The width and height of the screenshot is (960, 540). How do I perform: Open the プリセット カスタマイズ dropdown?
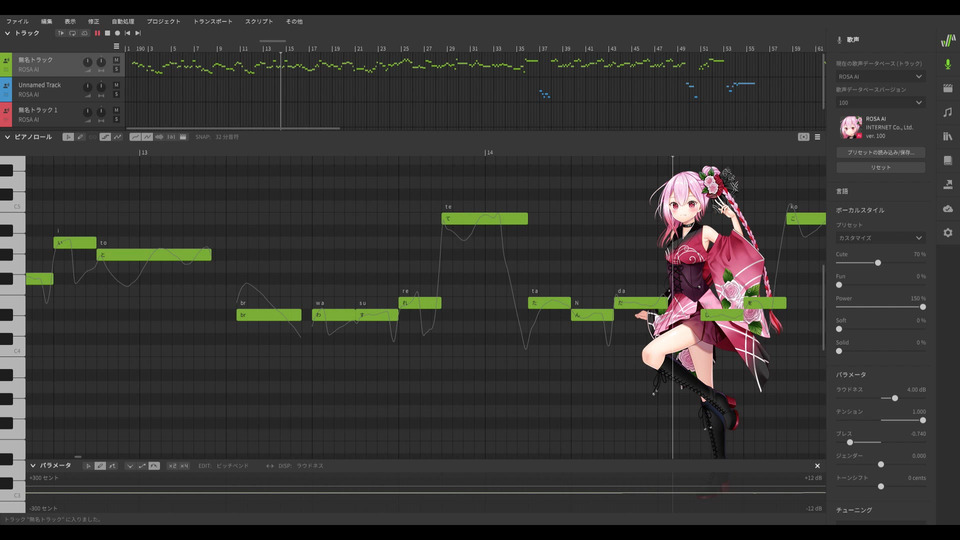(880, 238)
